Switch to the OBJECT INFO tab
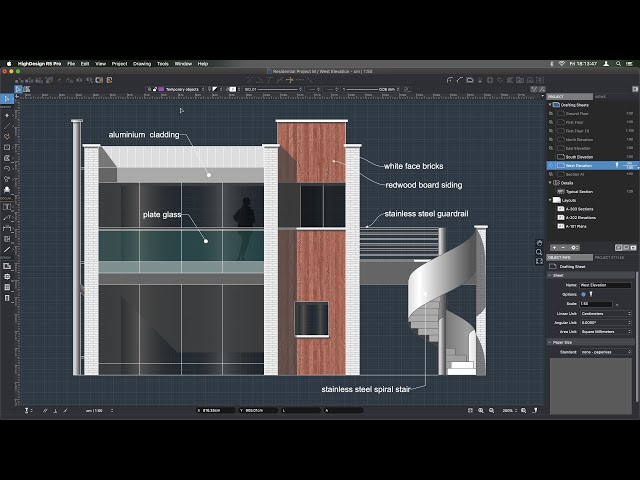Viewport: 640px width, 480px height. coord(569,258)
